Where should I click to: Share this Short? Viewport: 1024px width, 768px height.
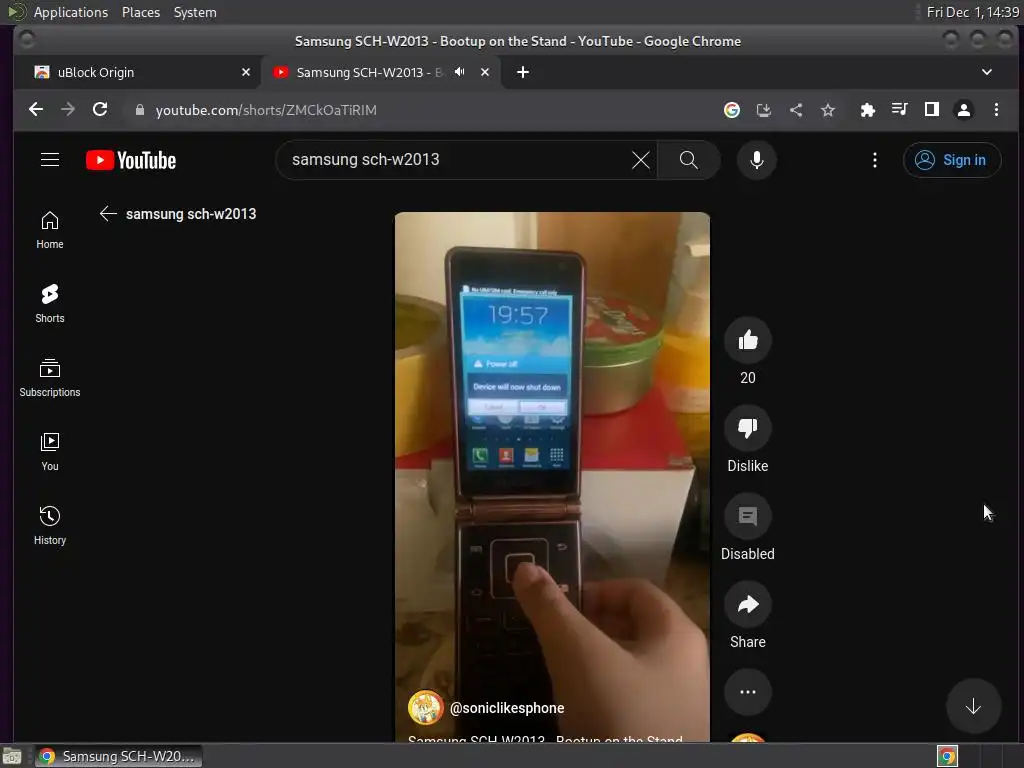(x=748, y=605)
